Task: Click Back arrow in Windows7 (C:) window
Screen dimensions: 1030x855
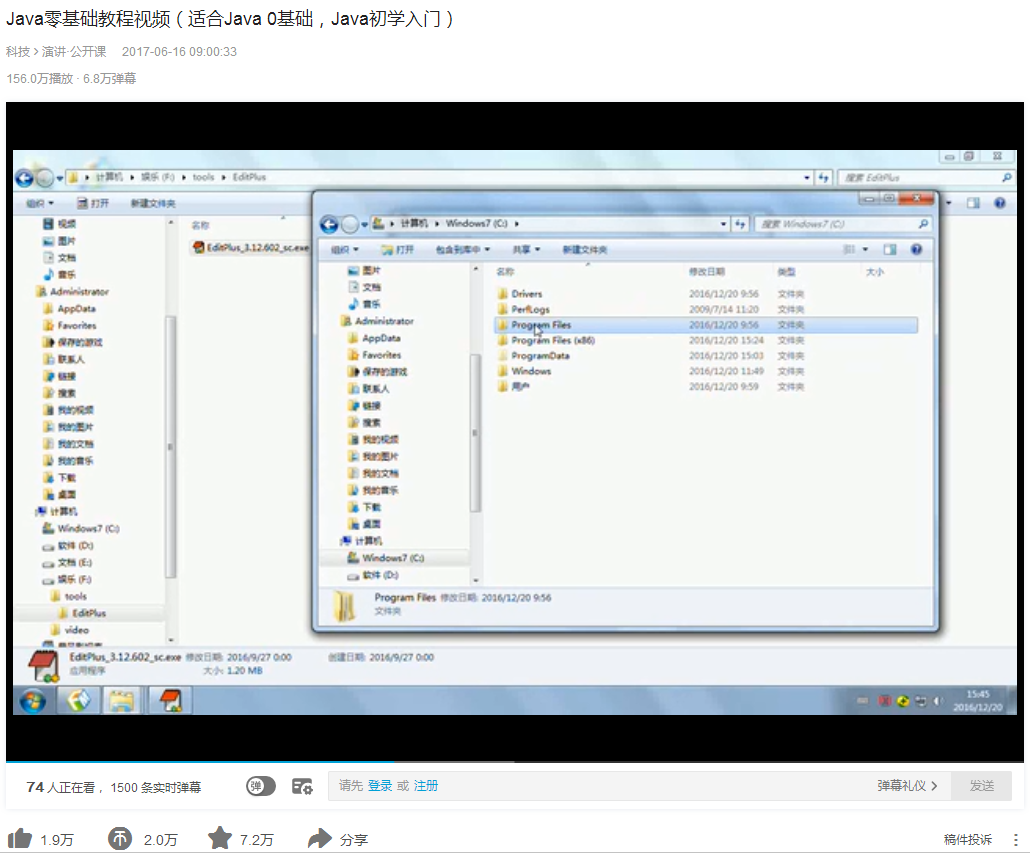Action: [x=329, y=225]
